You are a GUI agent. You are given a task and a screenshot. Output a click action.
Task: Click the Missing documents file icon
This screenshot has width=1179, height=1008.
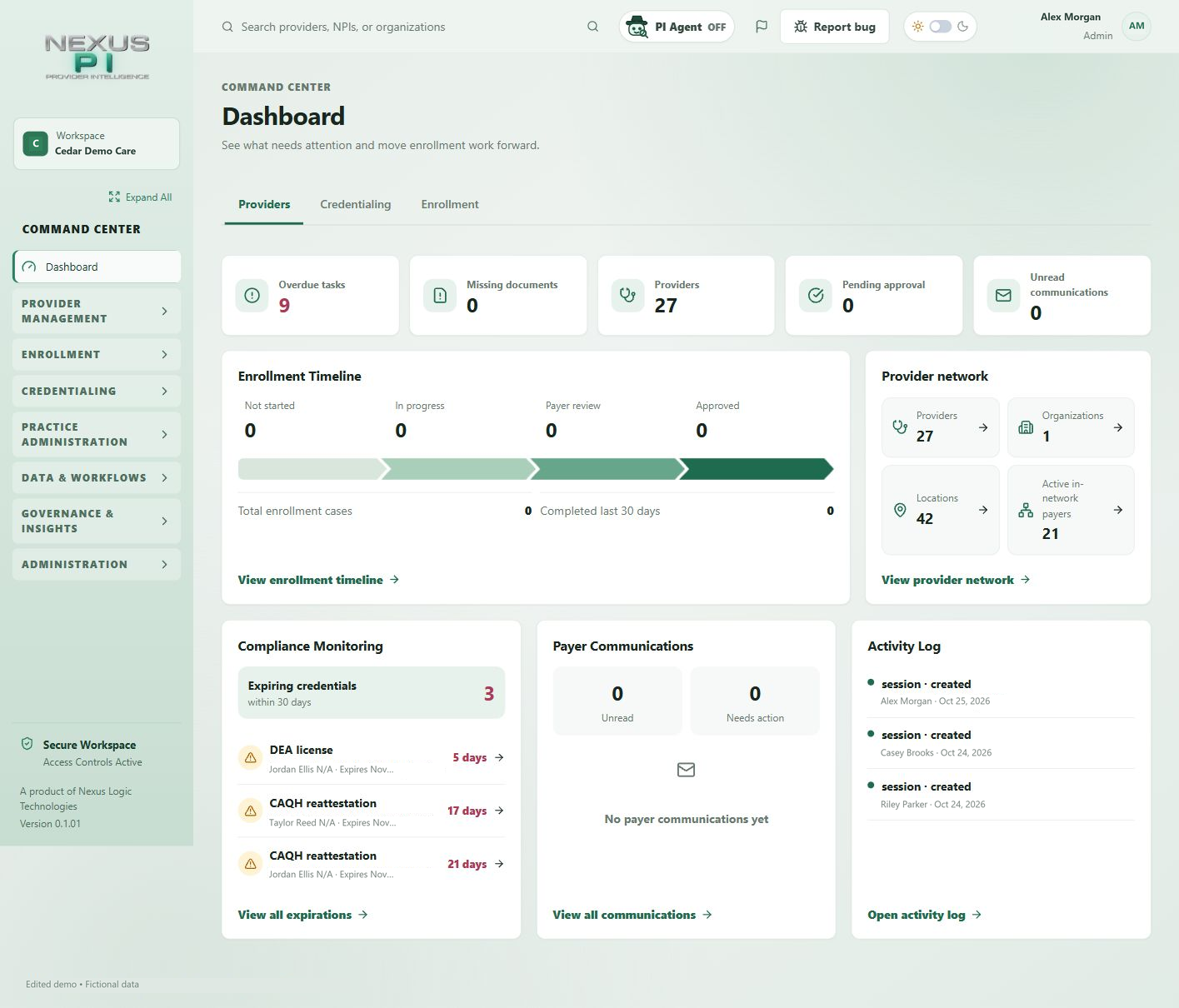click(440, 295)
